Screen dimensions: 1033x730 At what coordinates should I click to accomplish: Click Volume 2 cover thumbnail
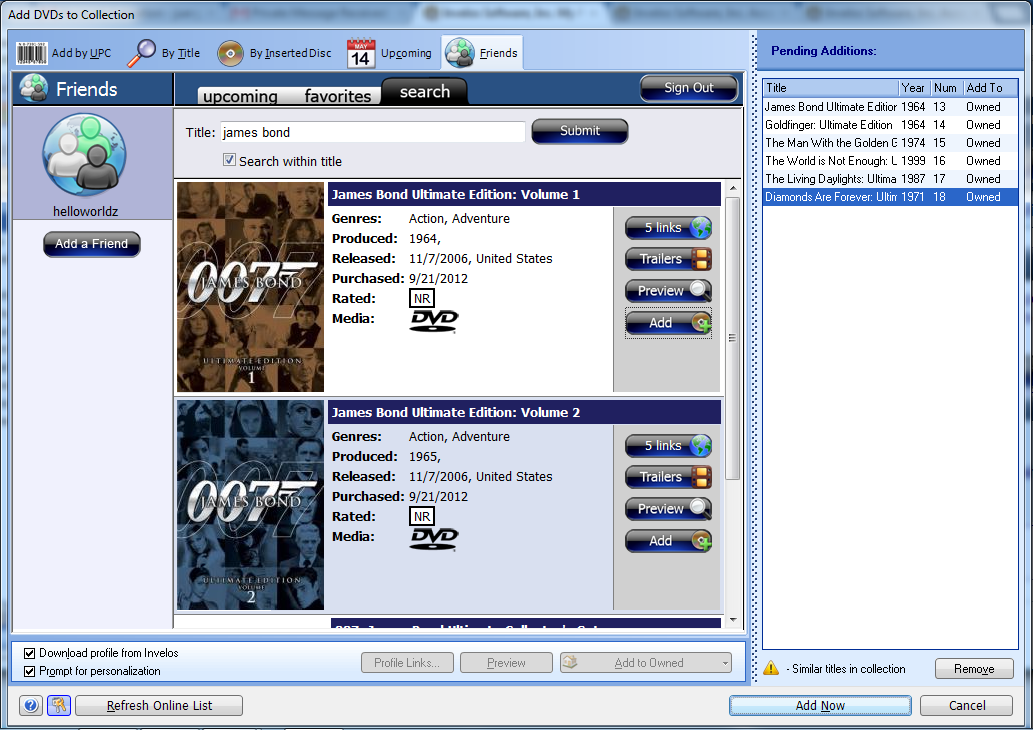250,505
